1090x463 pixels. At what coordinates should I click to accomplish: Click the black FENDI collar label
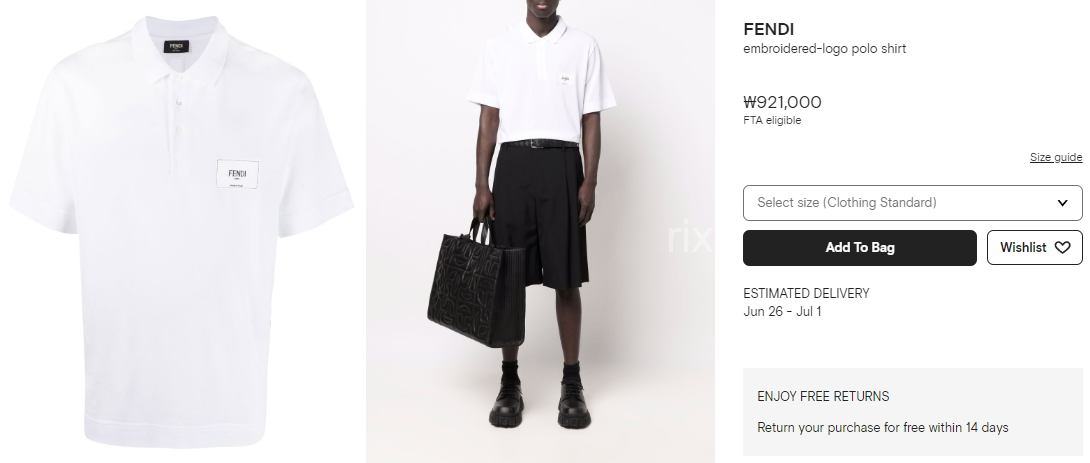click(x=177, y=47)
